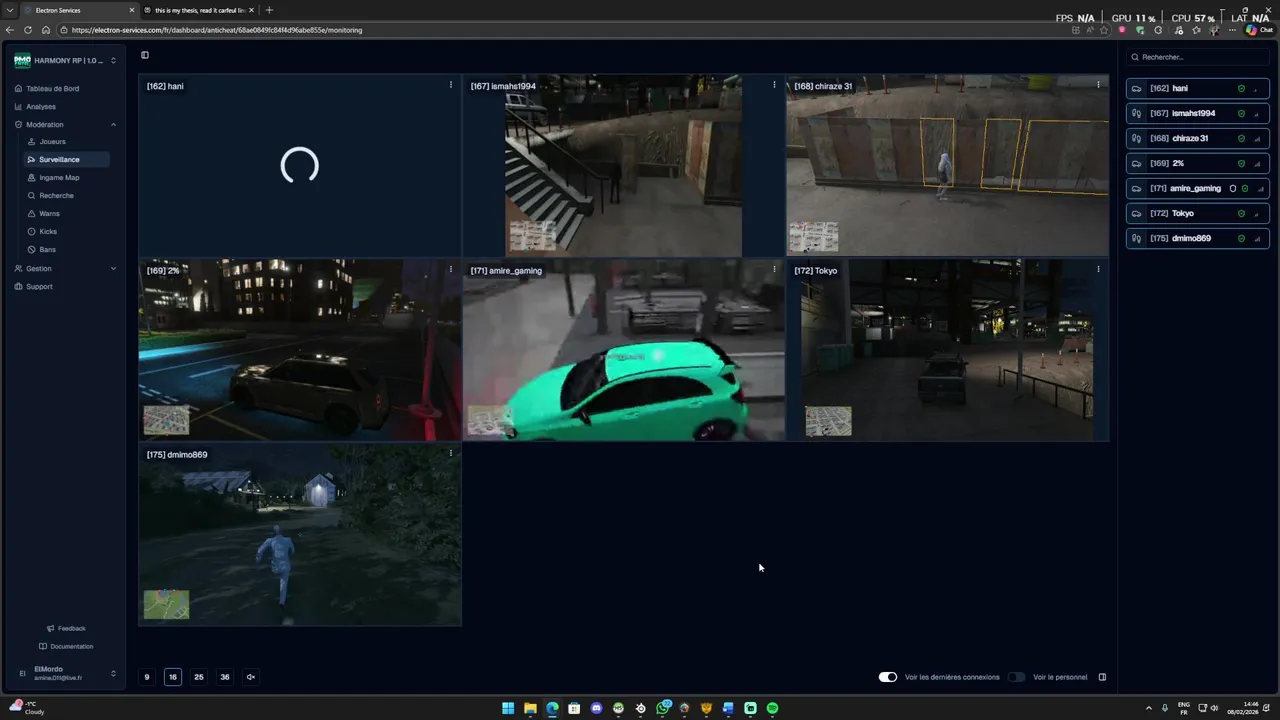The width and height of the screenshot is (1280, 720).
Task: Open Discord from the taskbar
Action: click(x=596, y=708)
